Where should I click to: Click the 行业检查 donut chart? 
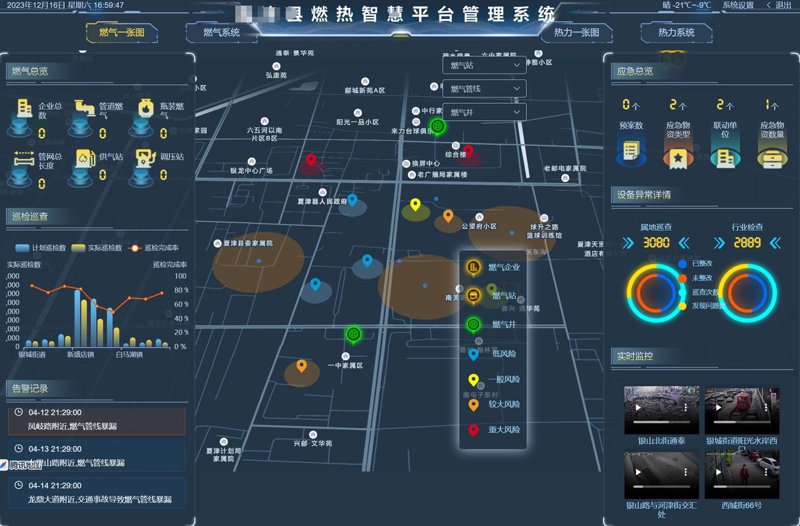(748, 293)
